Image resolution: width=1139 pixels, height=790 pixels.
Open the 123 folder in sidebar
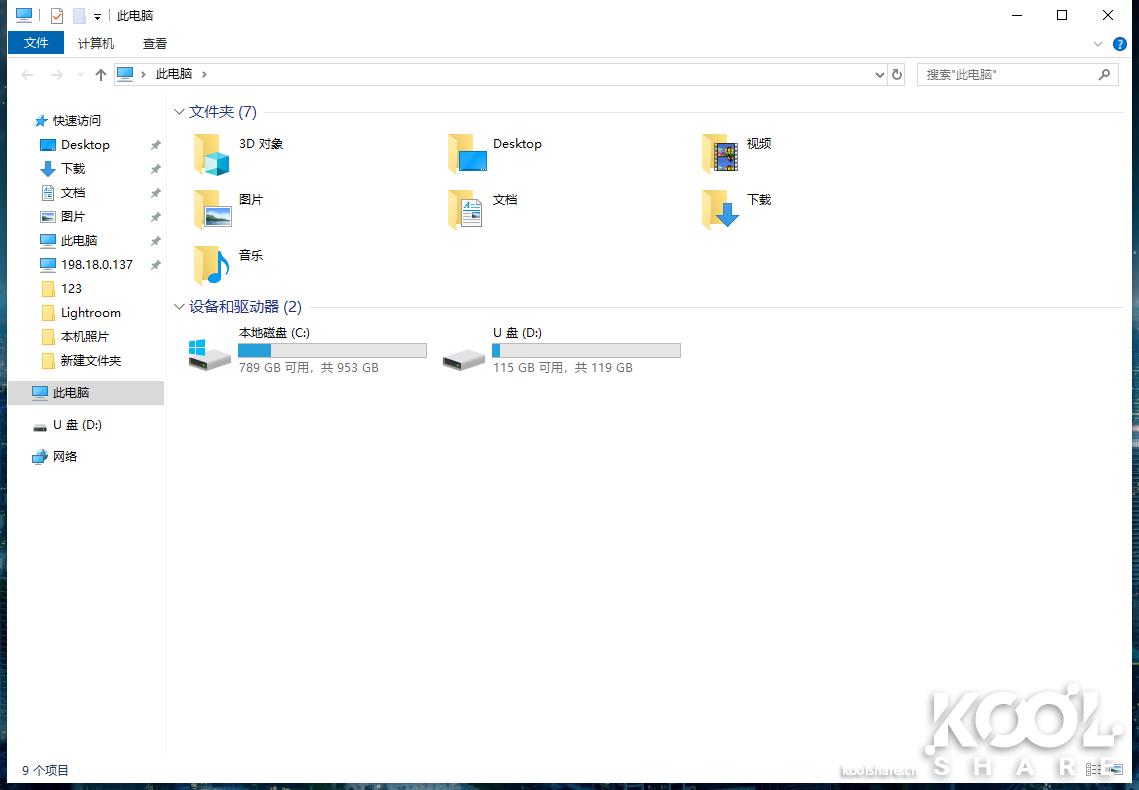point(71,288)
